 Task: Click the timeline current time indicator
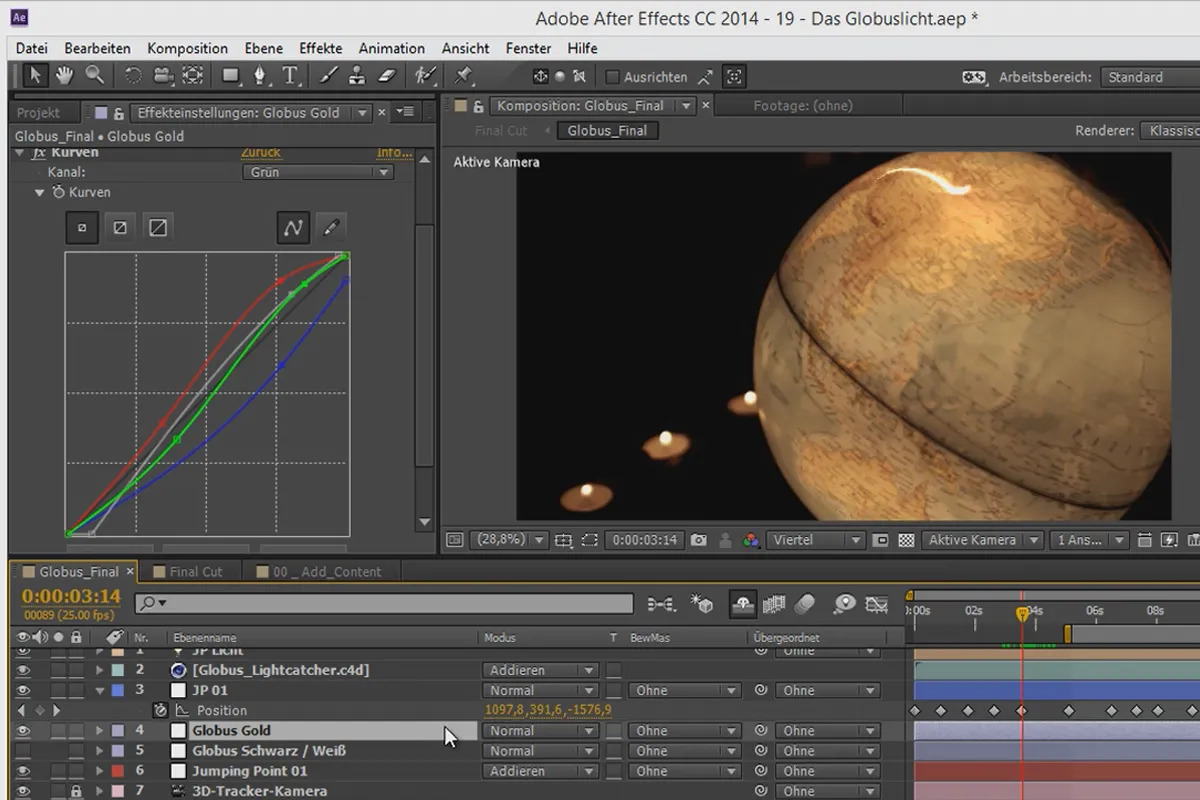tap(1022, 614)
